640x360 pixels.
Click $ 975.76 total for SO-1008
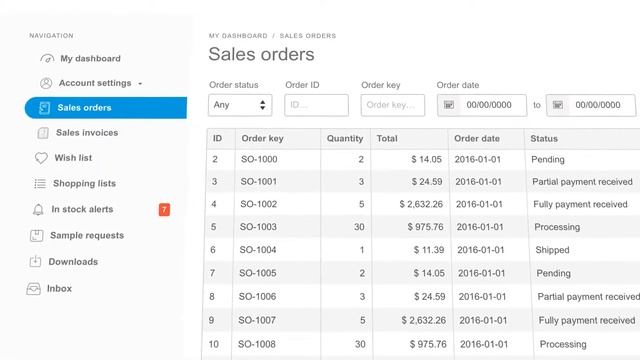coord(428,344)
